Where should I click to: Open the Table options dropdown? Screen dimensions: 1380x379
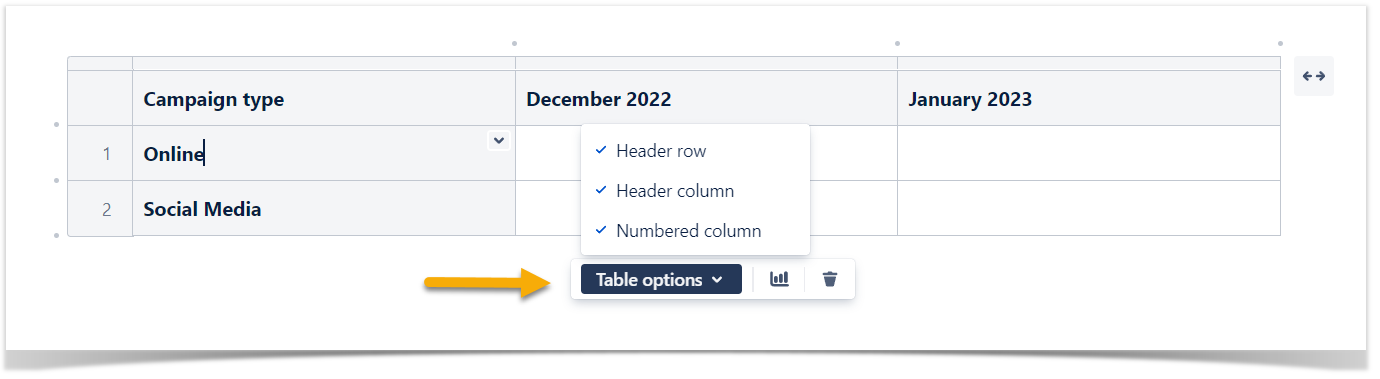tap(661, 280)
